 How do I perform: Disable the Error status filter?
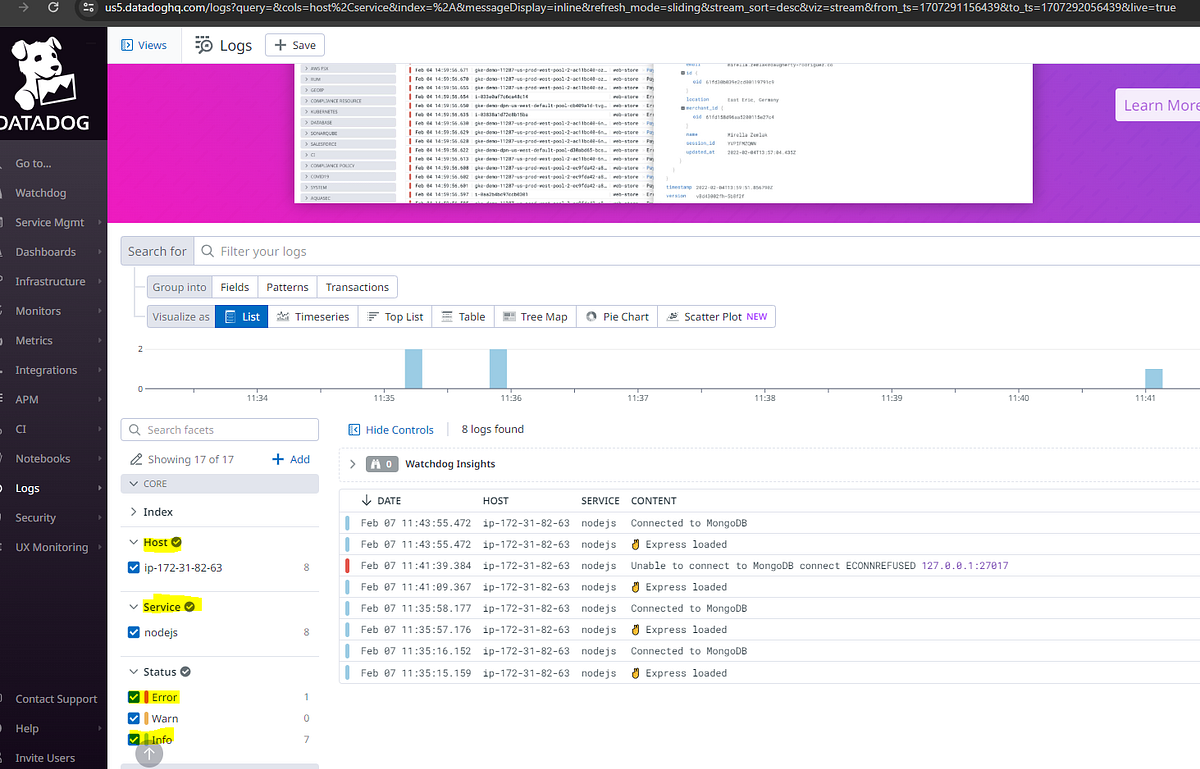point(133,696)
